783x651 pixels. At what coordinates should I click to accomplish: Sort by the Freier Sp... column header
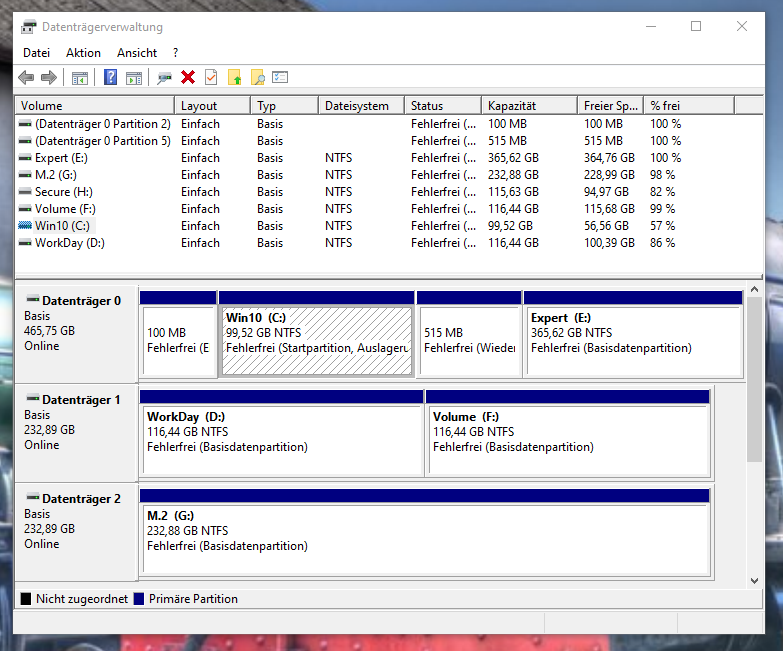click(x=610, y=106)
